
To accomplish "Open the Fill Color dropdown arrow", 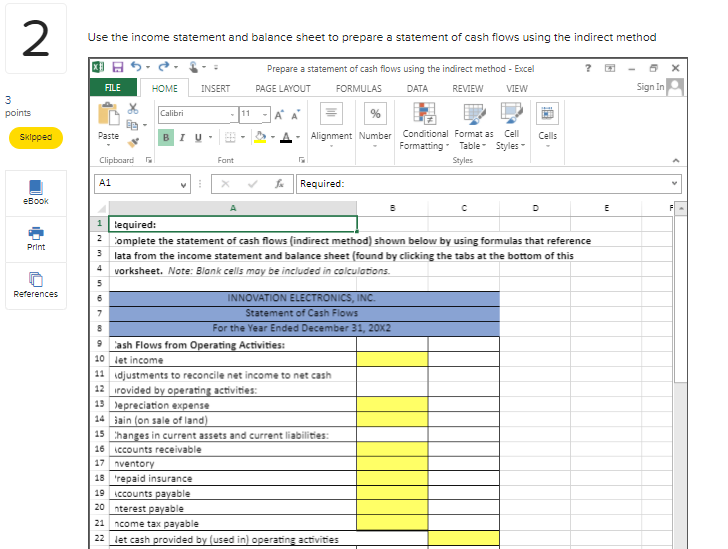I will [273, 137].
